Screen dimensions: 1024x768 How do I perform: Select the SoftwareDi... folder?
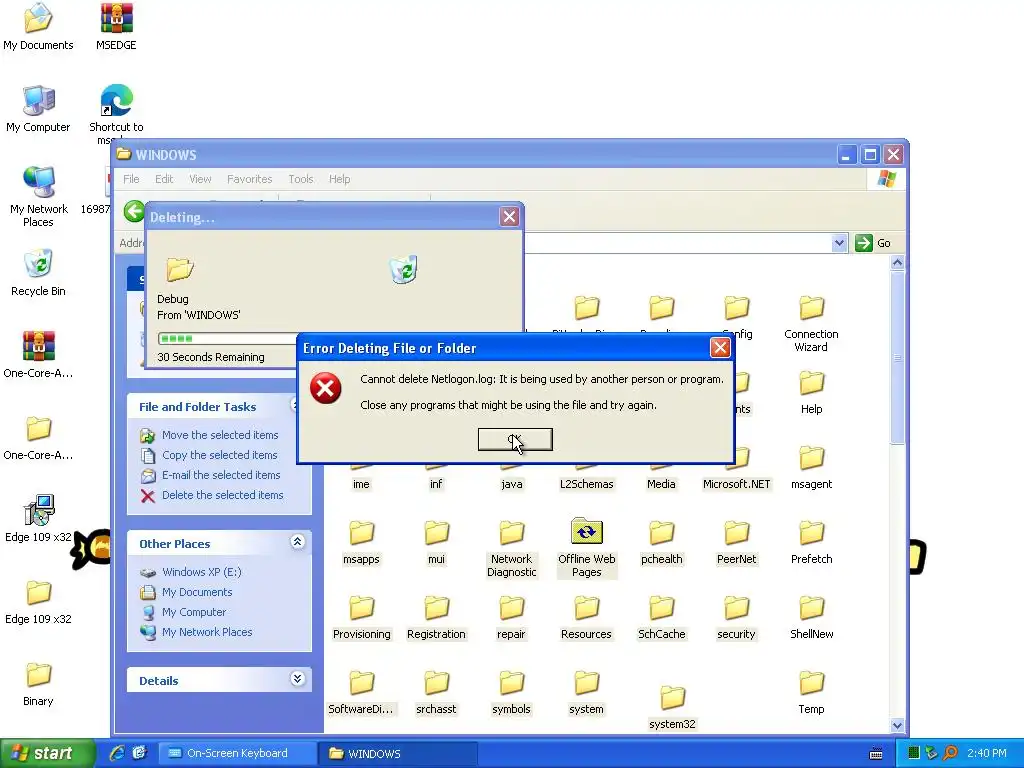[x=361, y=692]
